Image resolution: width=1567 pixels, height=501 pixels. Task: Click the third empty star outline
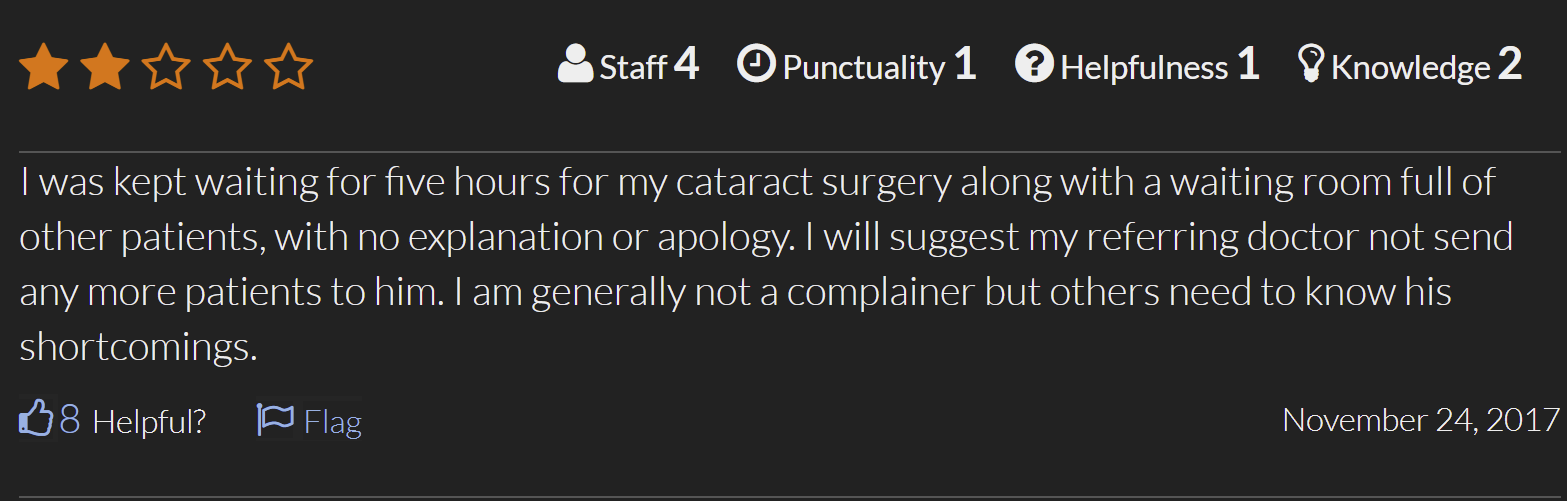pyautogui.click(x=166, y=67)
